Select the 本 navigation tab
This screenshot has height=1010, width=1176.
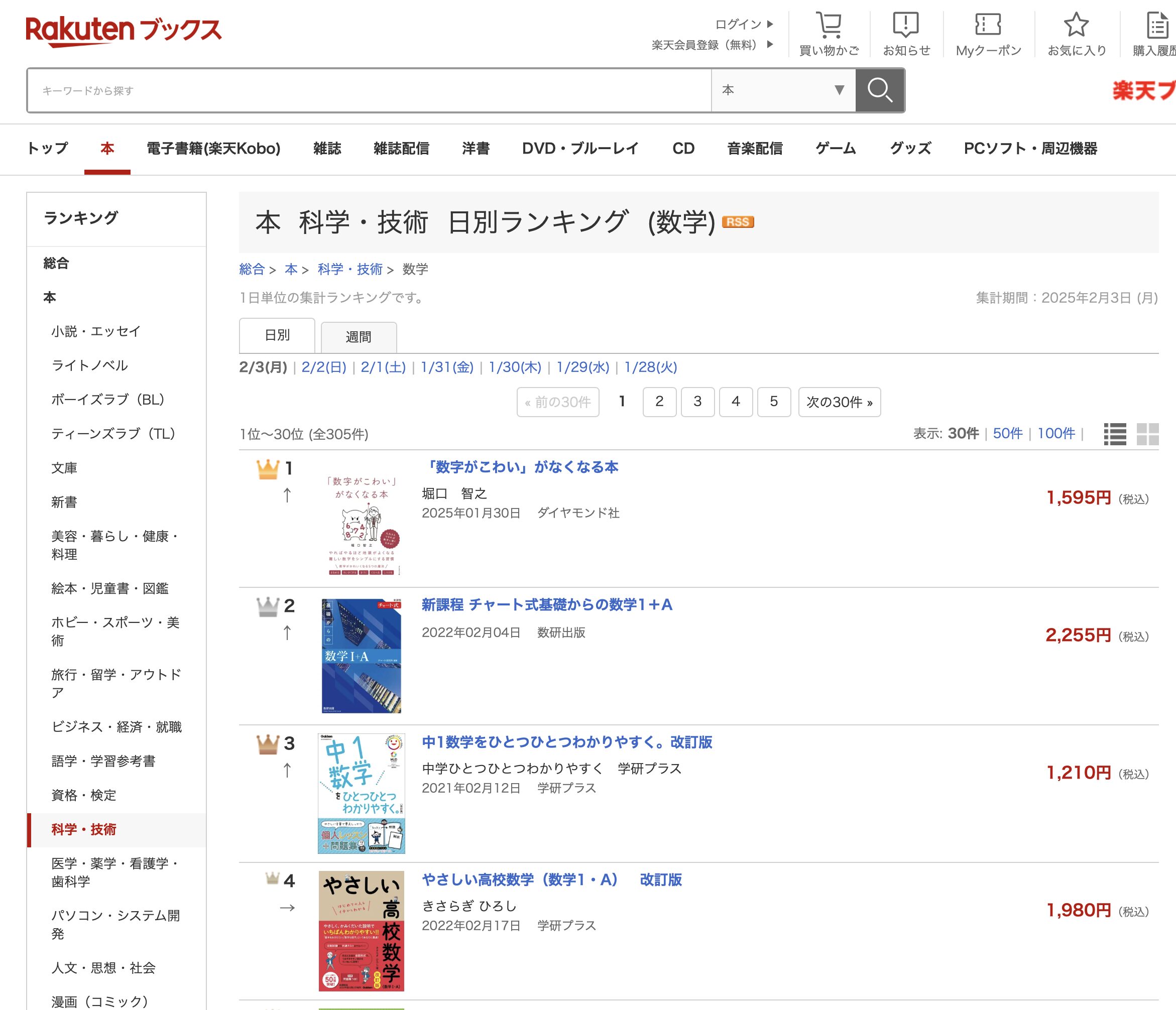(x=107, y=149)
